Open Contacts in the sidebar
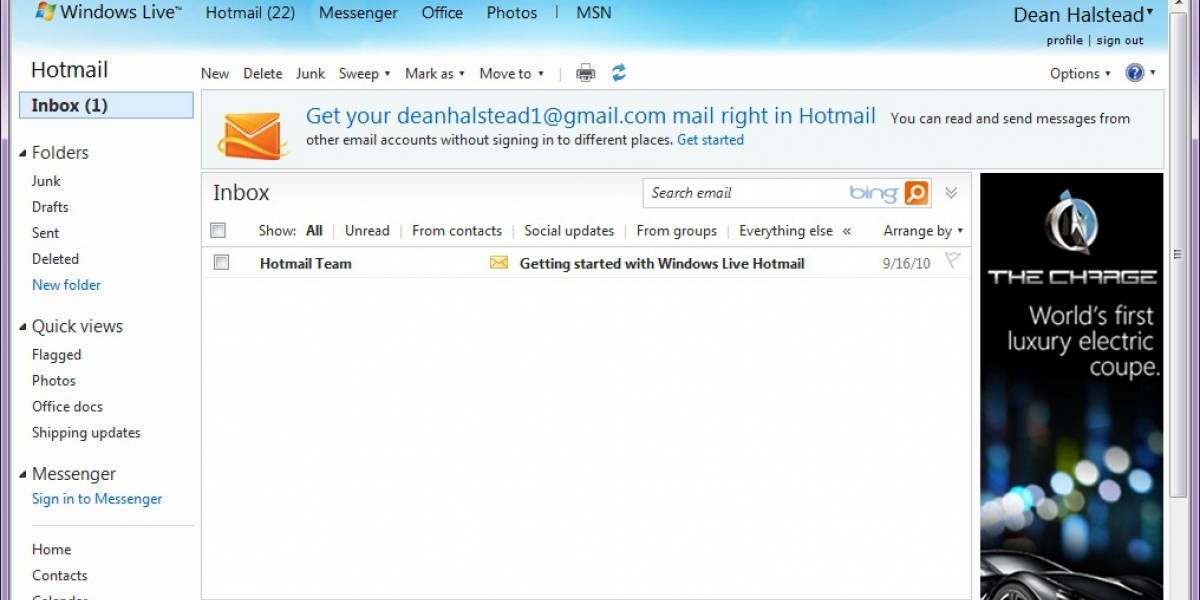 click(x=59, y=576)
